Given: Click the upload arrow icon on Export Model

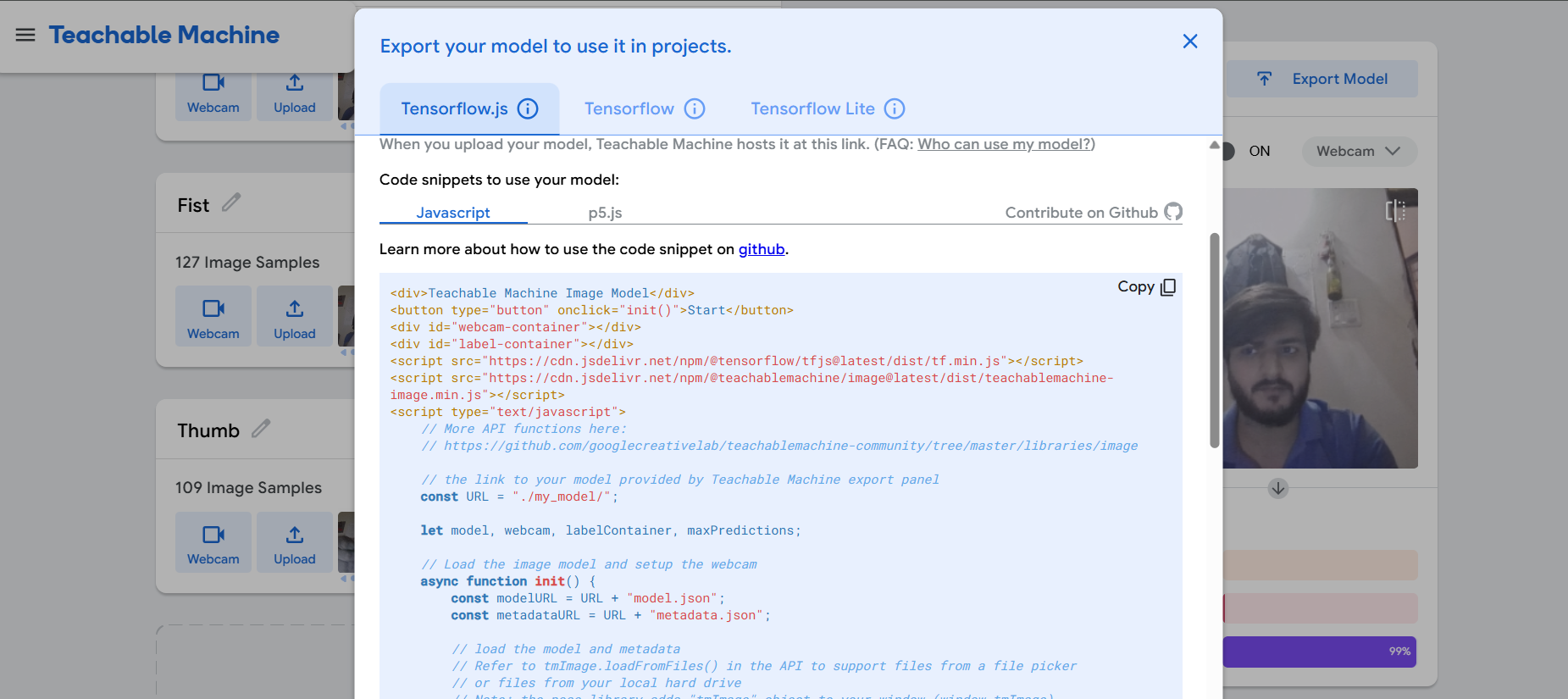Looking at the screenshot, I should click(x=1264, y=79).
